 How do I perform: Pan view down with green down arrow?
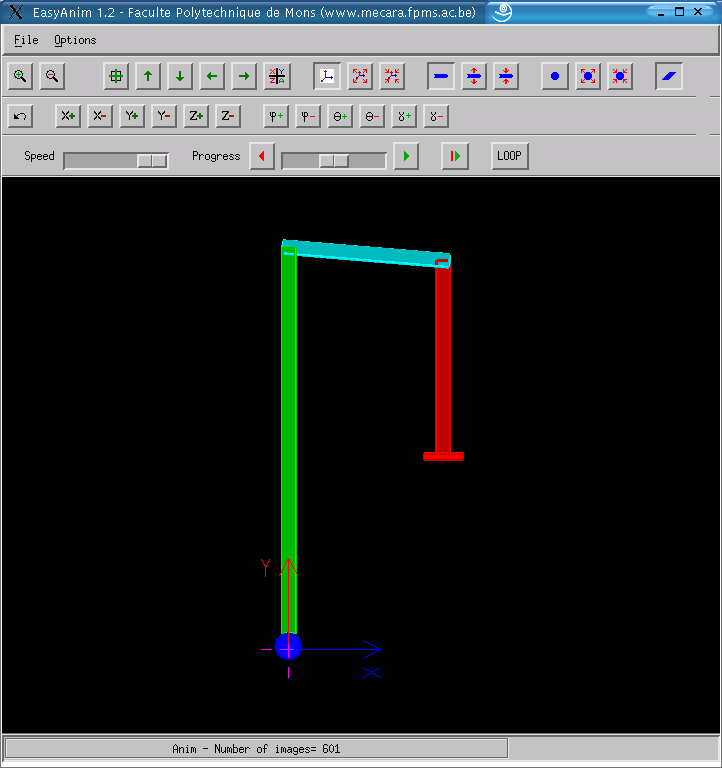[180, 76]
